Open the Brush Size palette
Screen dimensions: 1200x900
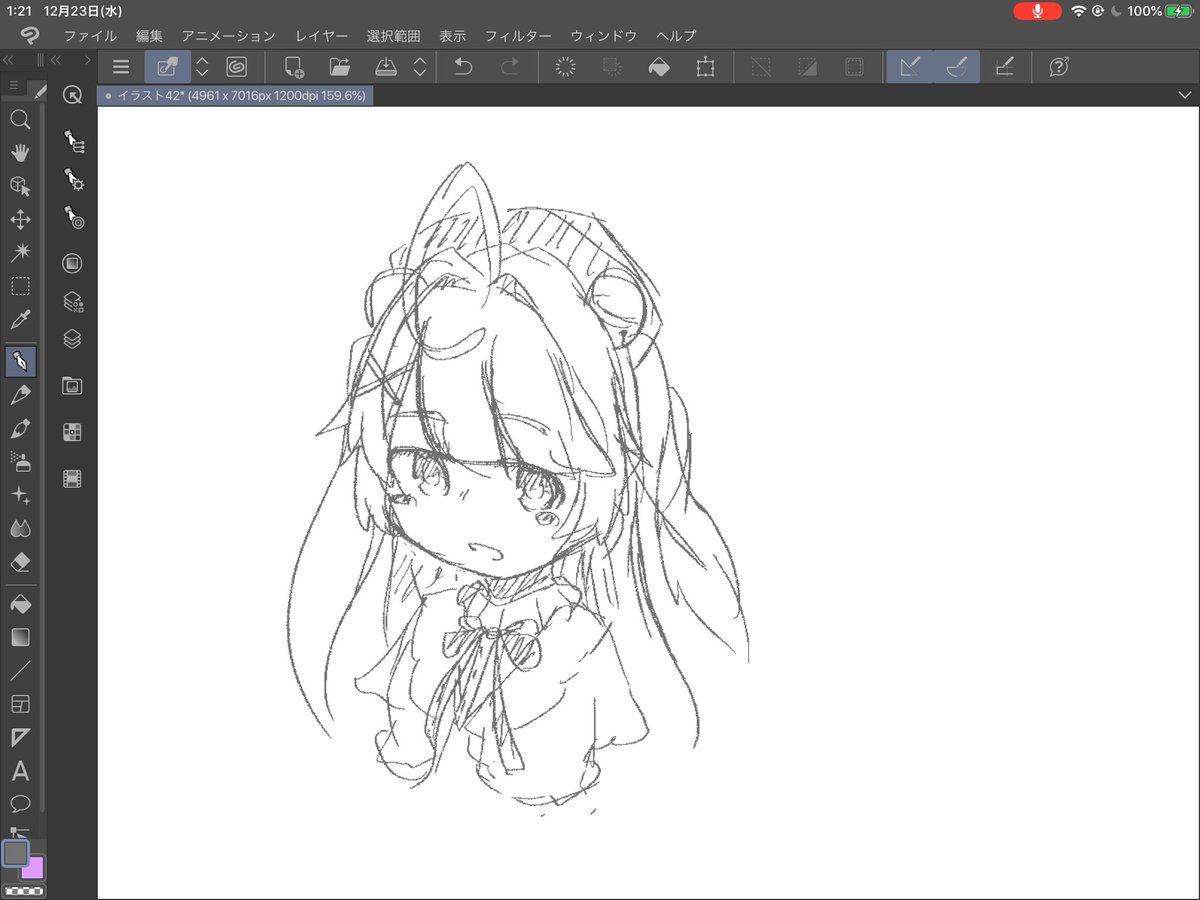tap(72, 216)
